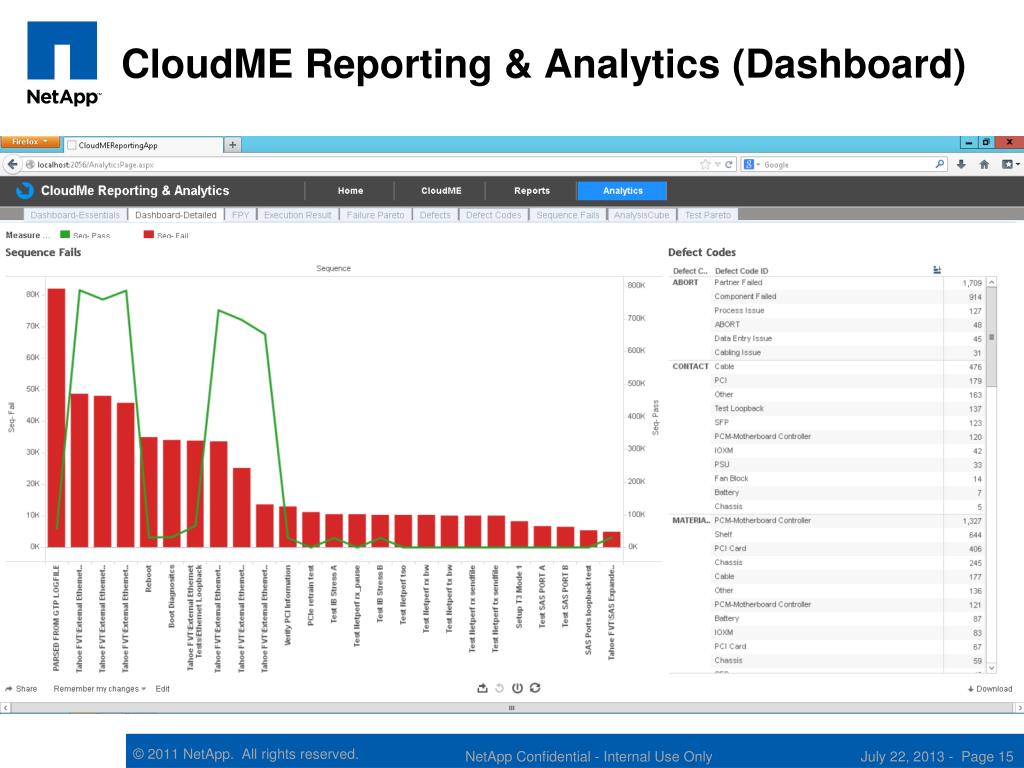Image resolution: width=1024 pixels, height=768 pixels.
Task: Bookmark the page with the star icon
Action: pos(705,165)
